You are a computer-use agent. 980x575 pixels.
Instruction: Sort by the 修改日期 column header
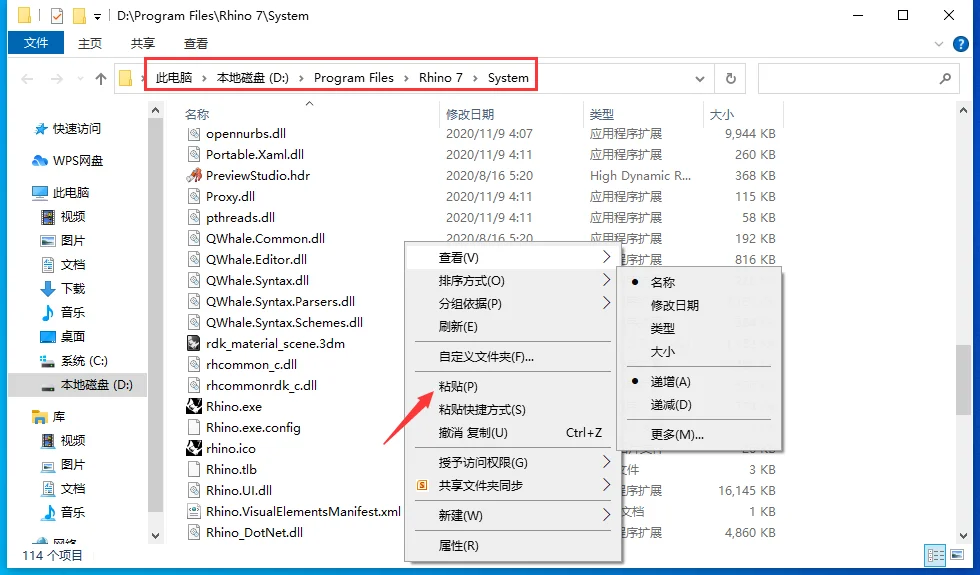point(470,114)
